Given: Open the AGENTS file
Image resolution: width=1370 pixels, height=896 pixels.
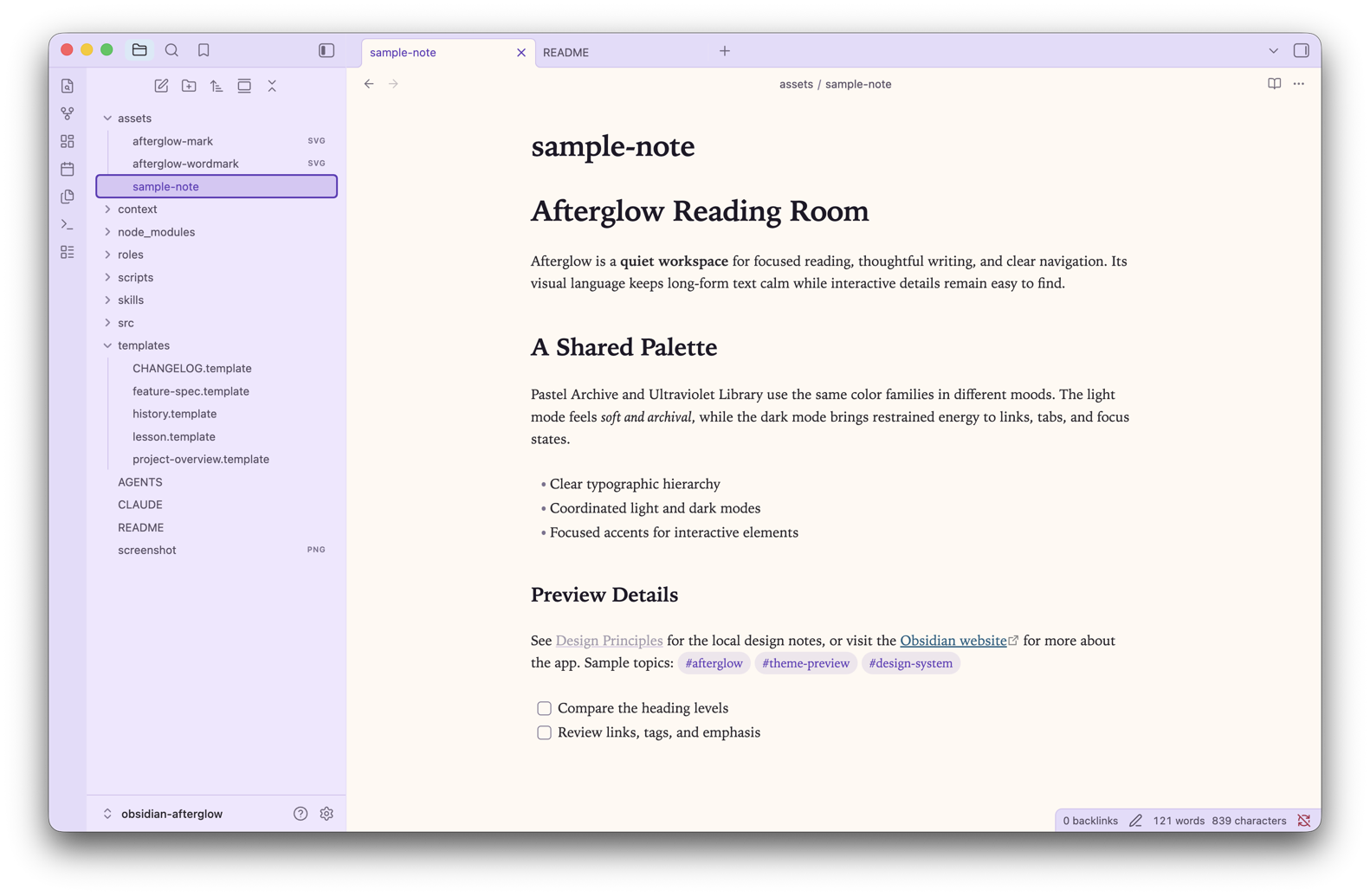Looking at the screenshot, I should pyautogui.click(x=216, y=482).
